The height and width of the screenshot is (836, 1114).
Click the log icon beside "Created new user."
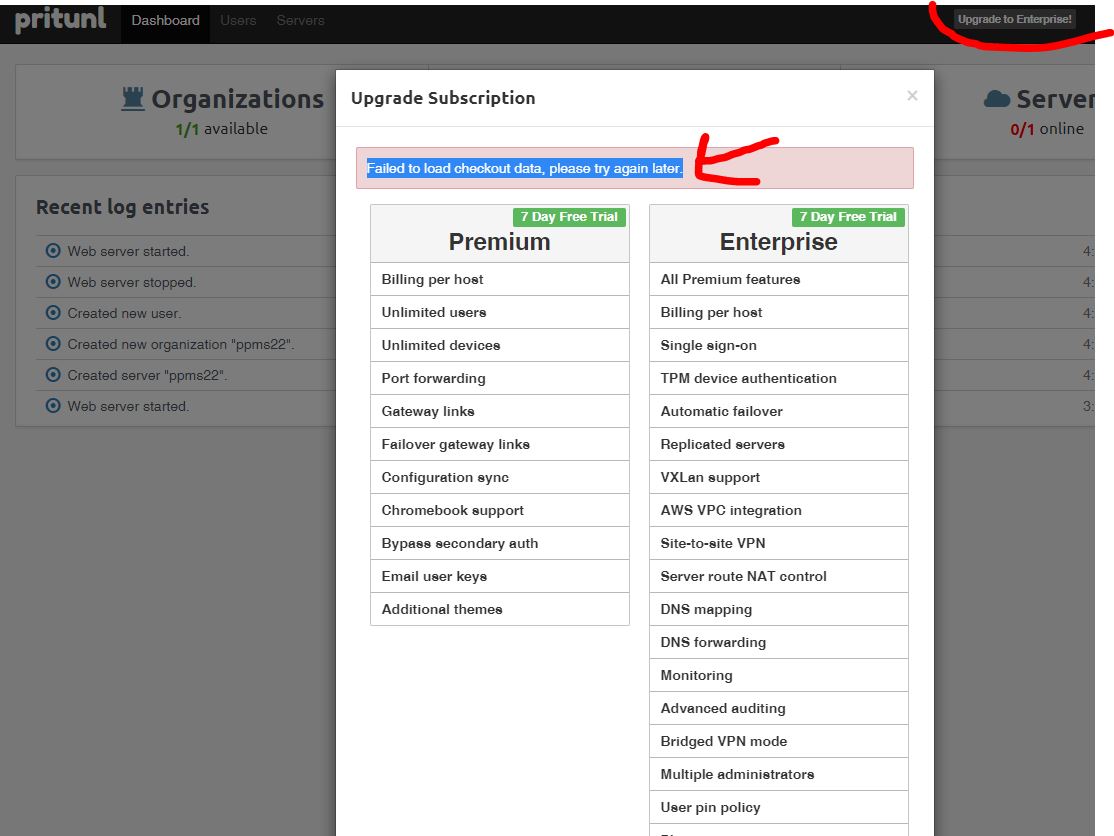pos(53,313)
